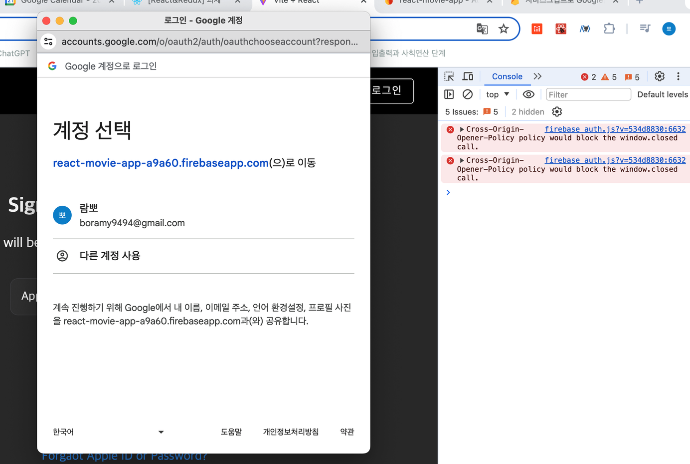Viewport: 690px width, 464px height.
Task: Open the media control playlist icon
Action: pyautogui.click(x=645, y=29)
